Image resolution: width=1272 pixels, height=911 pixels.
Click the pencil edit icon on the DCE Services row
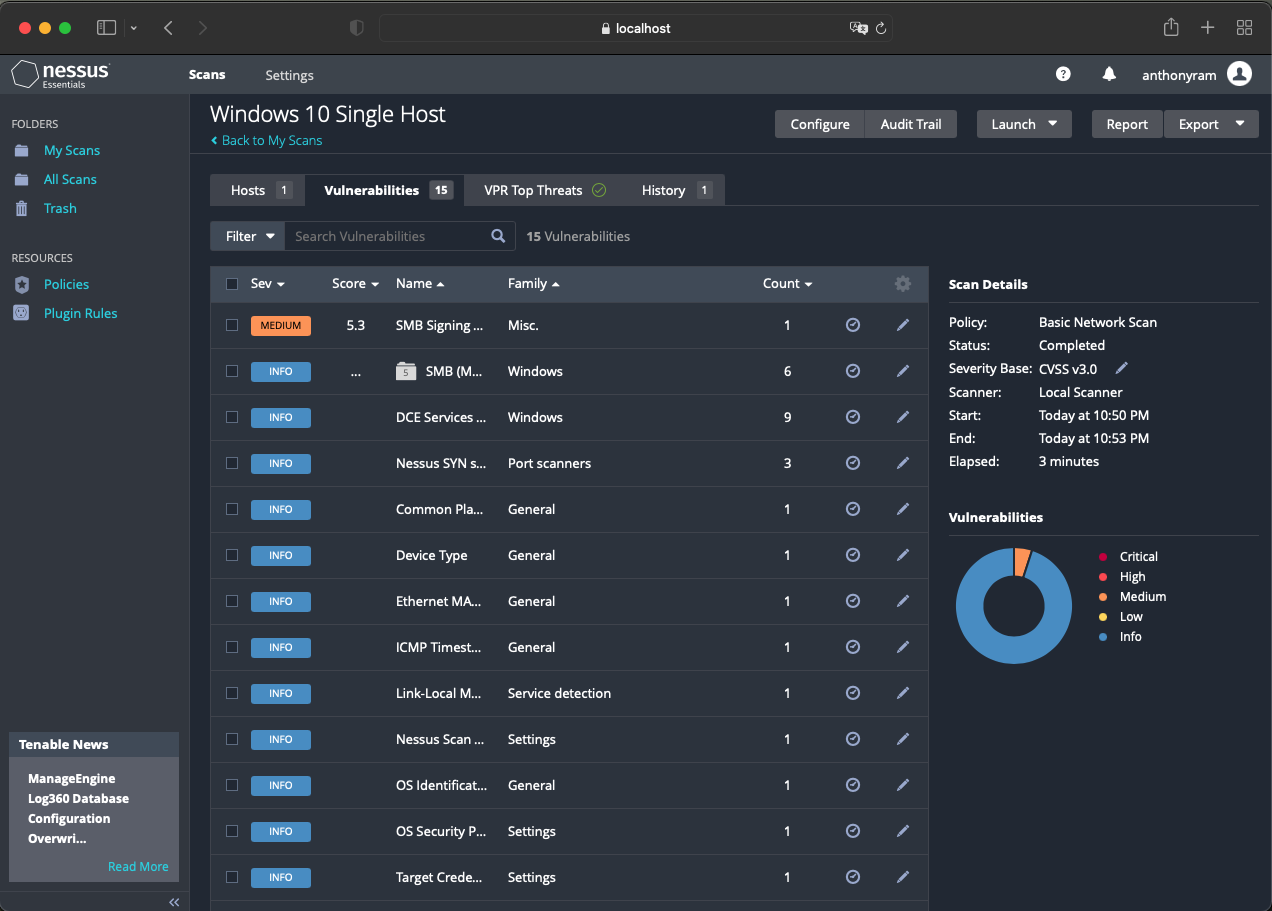[902, 417]
